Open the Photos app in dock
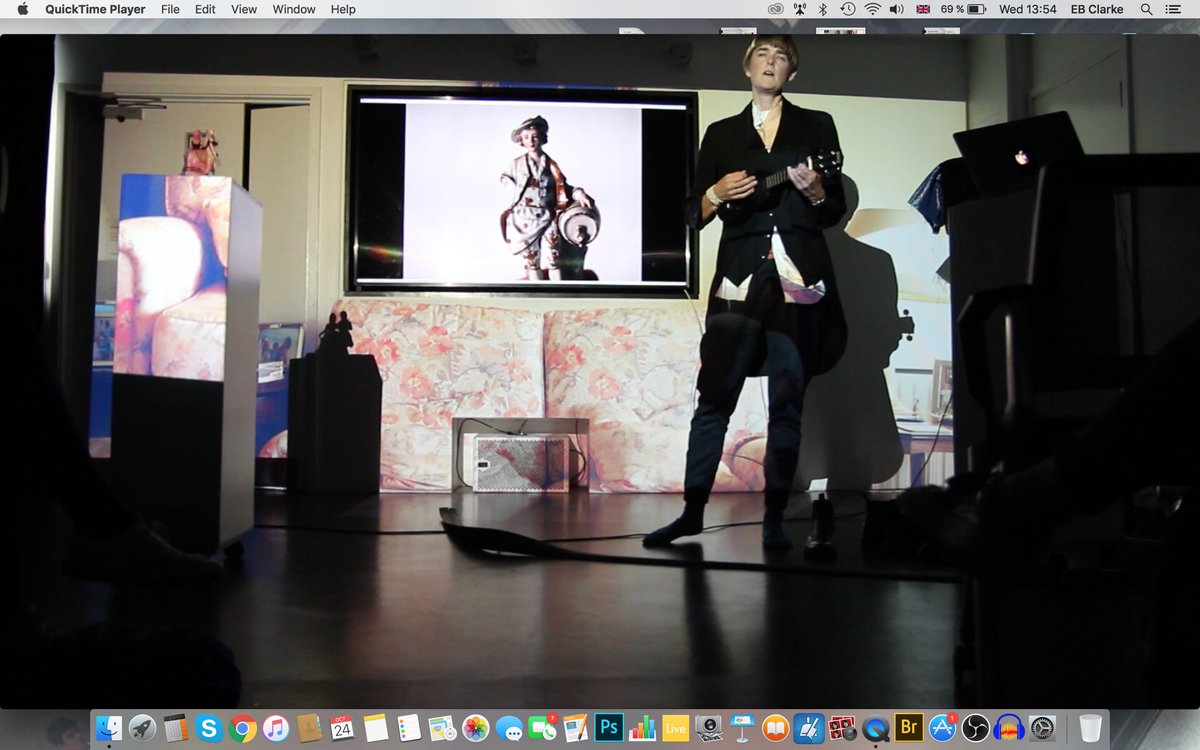Viewport: 1200px width, 750px height. point(476,728)
